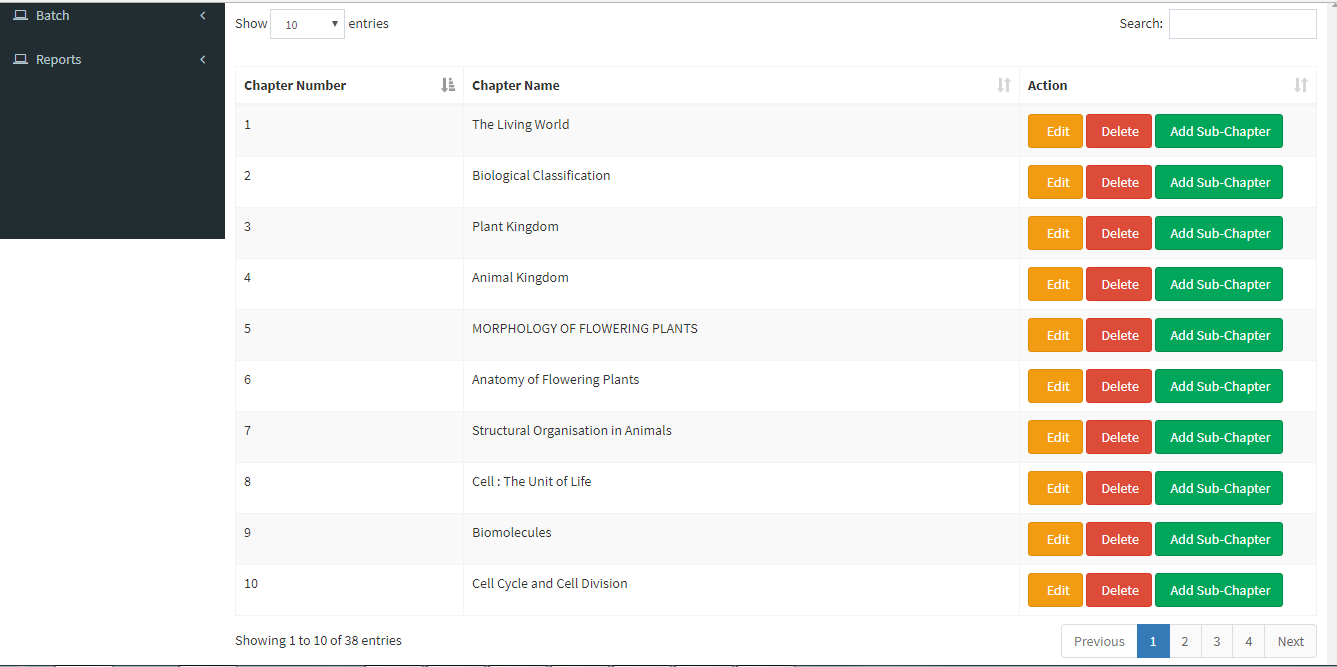Add Sub-Chapter to Biomolecules
Viewport: 1337px width, 667px height.
pyautogui.click(x=1218, y=539)
